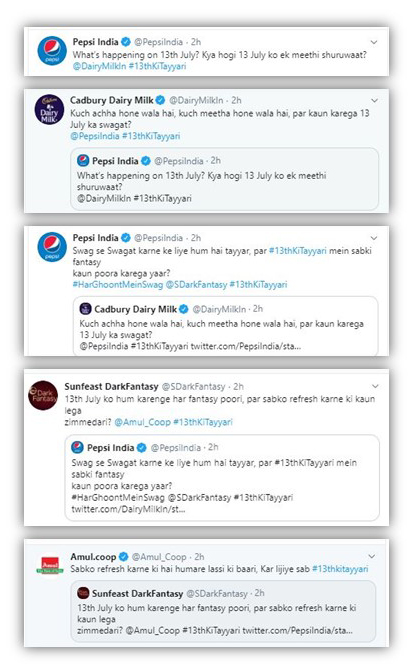Open Pepsi India avatar in first tweet
This screenshot has width=416, height=665.
[x=52, y=51]
